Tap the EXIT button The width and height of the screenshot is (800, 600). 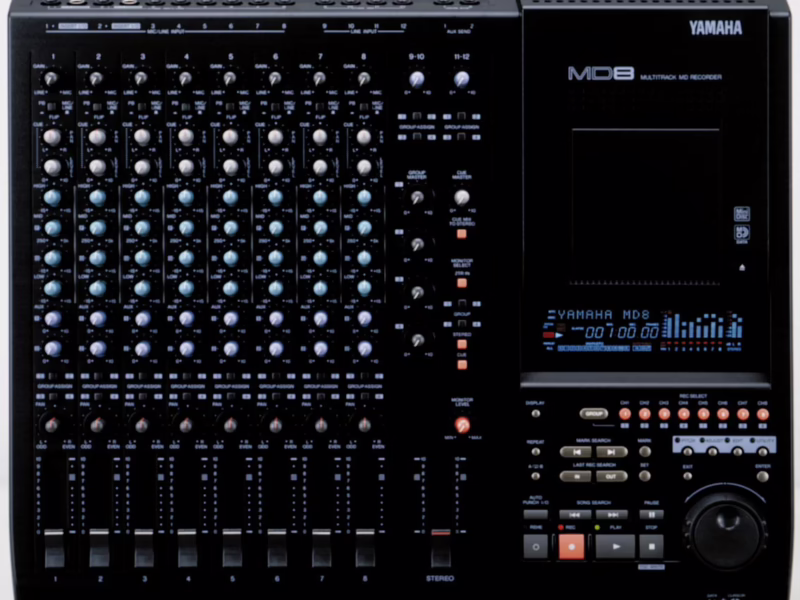tap(688, 477)
